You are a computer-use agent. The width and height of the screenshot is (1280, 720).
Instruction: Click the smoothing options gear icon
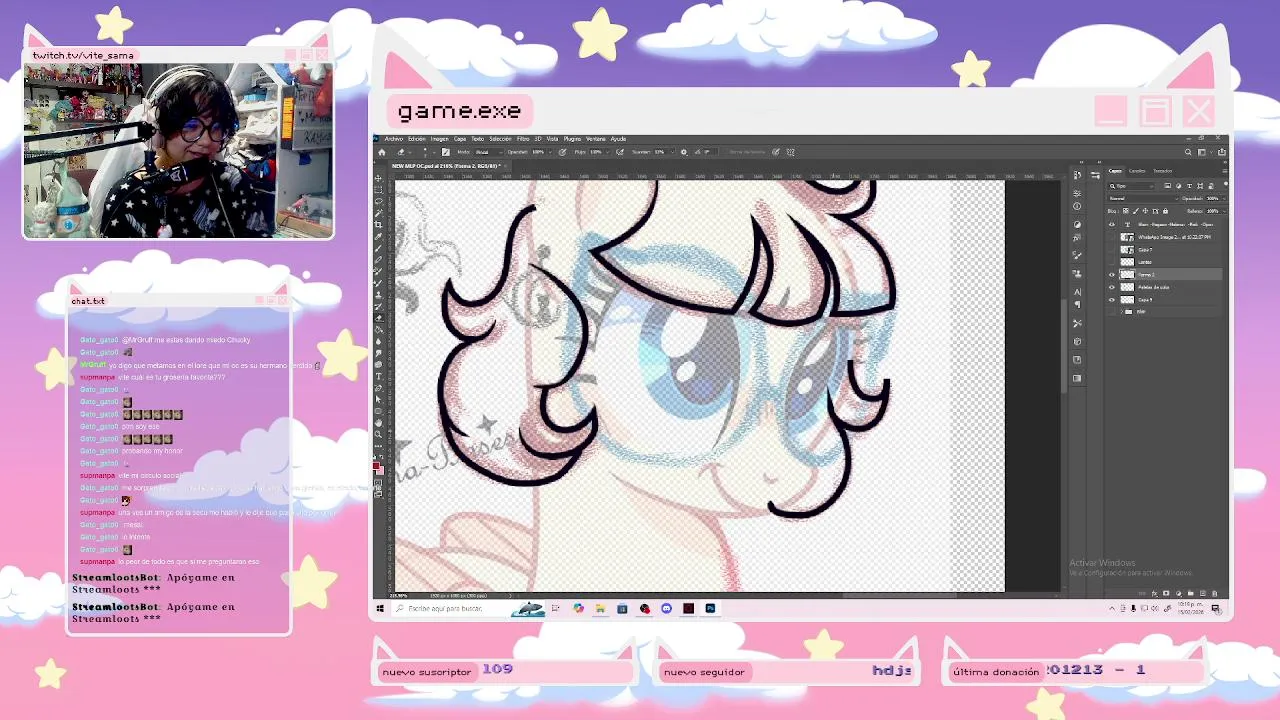[684, 152]
